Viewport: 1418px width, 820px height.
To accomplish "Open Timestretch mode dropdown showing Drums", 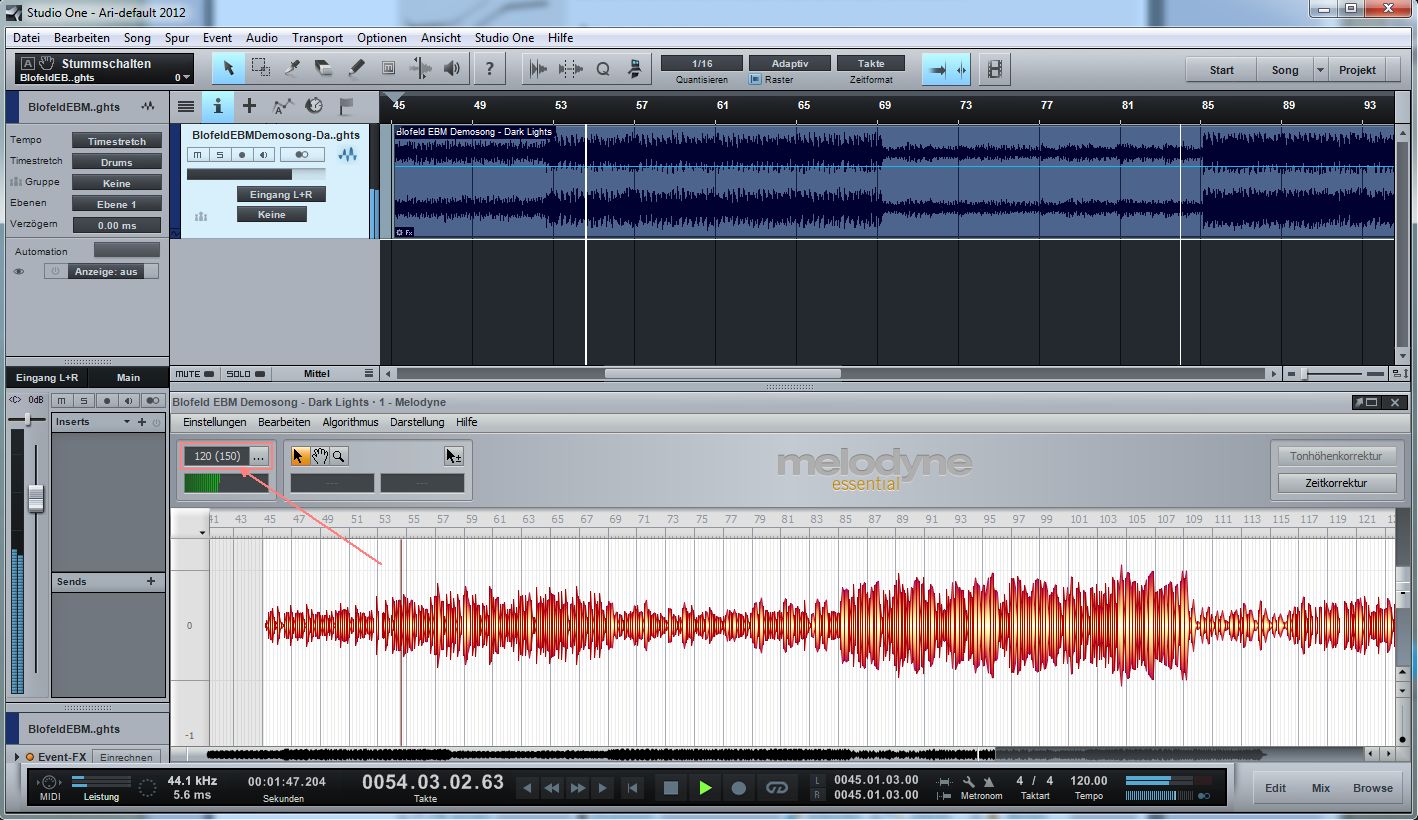I will coord(116,162).
